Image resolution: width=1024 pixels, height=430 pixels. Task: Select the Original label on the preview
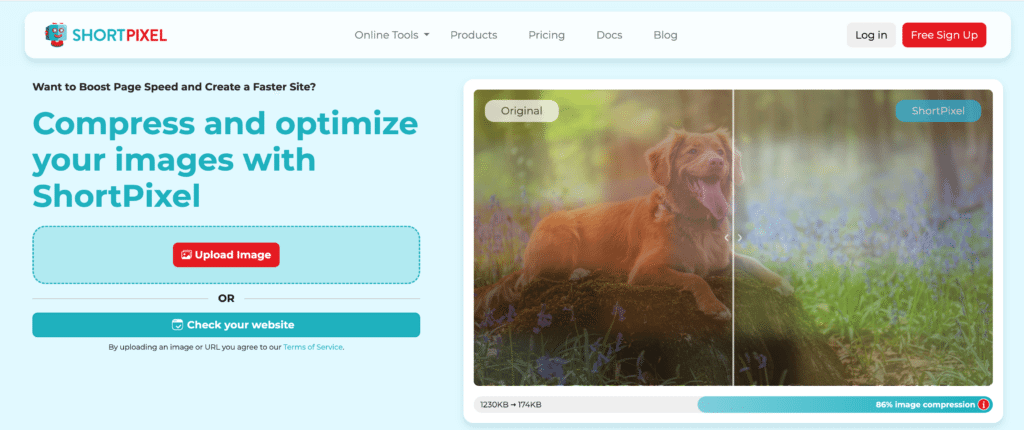[x=522, y=111]
